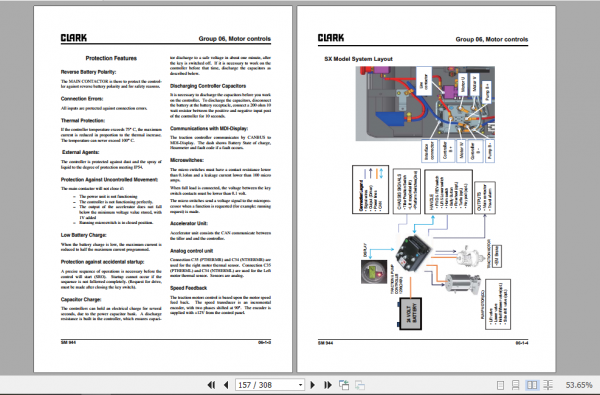Viewport: 600px width, 395px height.
Task: Click the 'Microswitches:' heading
Action: click(x=187, y=160)
